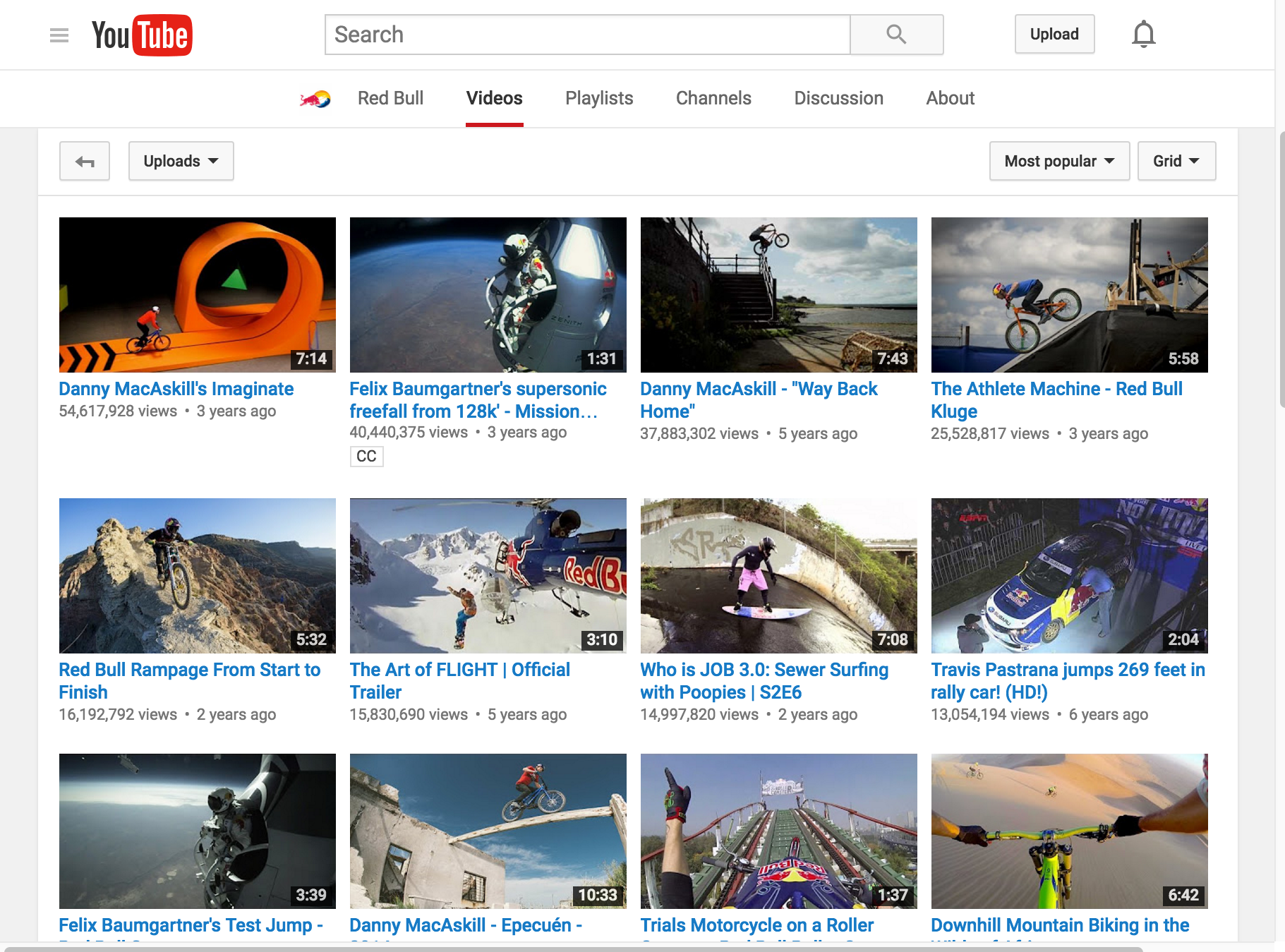Viewport: 1285px width, 952px height.
Task: Click 'Trials Motorcycle on a Roller' title link
Action: pos(756,925)
